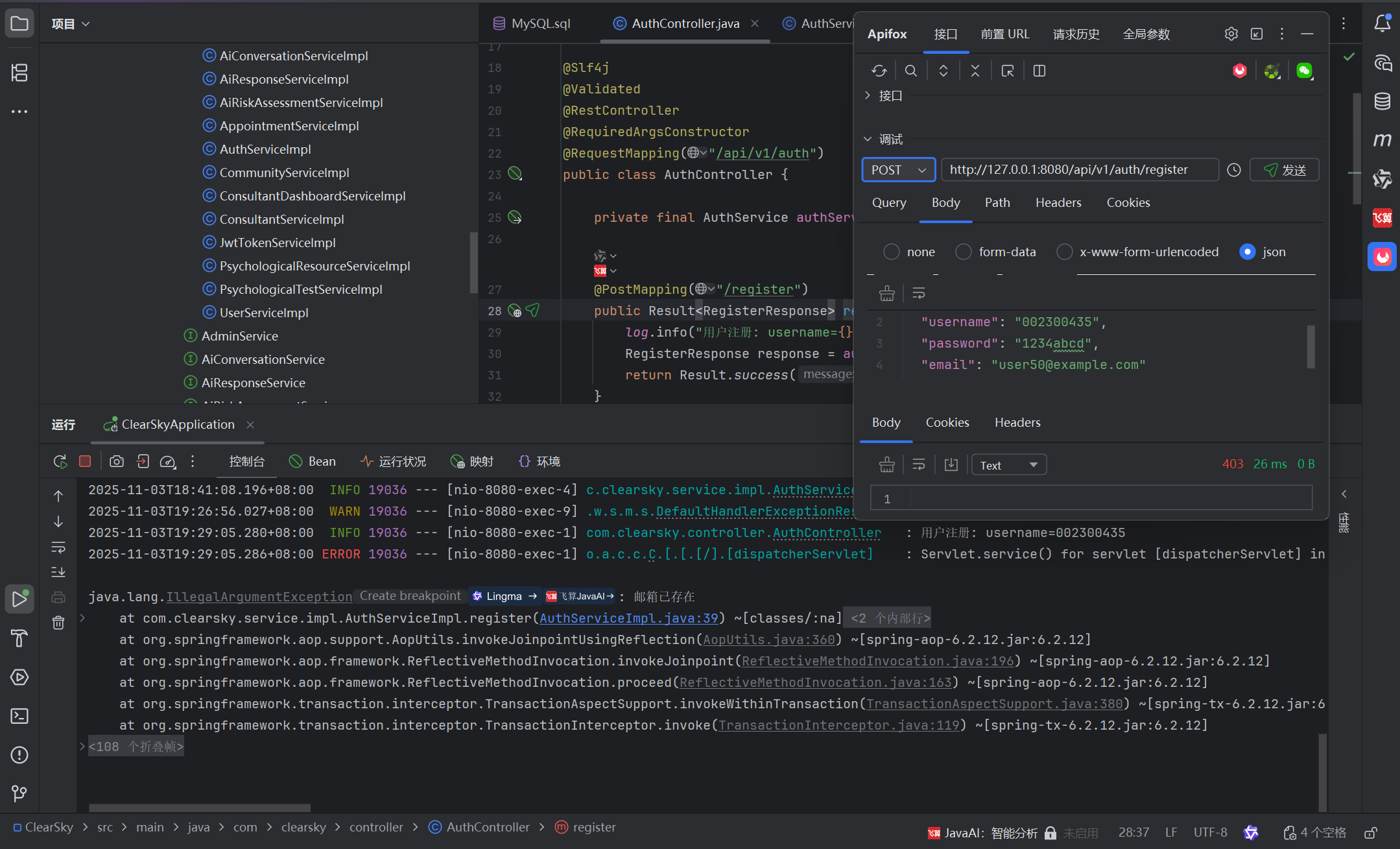Open the POST method dropdown

pos(898,170)
